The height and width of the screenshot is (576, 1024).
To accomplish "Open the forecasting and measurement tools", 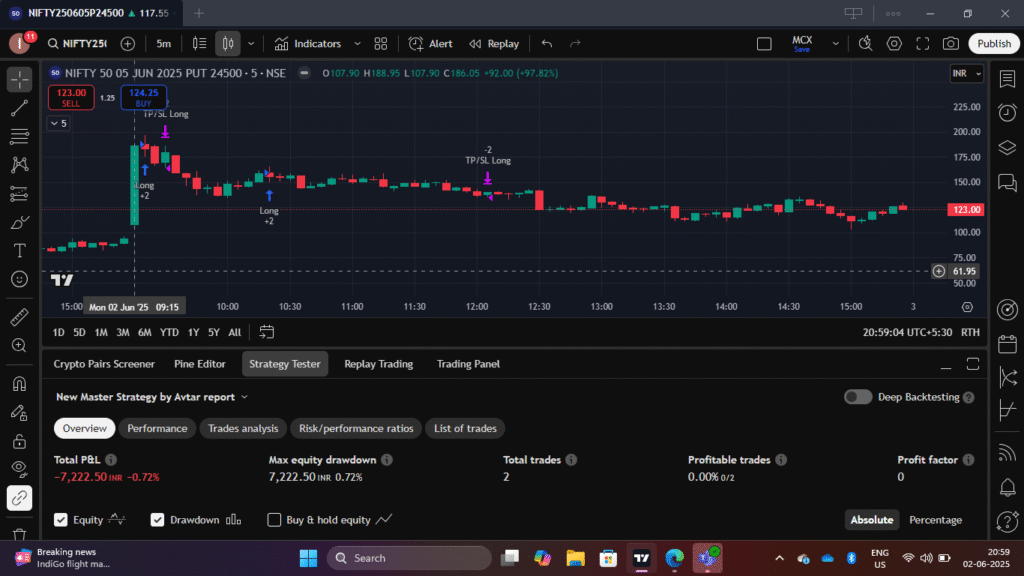I will coord(20,193).
